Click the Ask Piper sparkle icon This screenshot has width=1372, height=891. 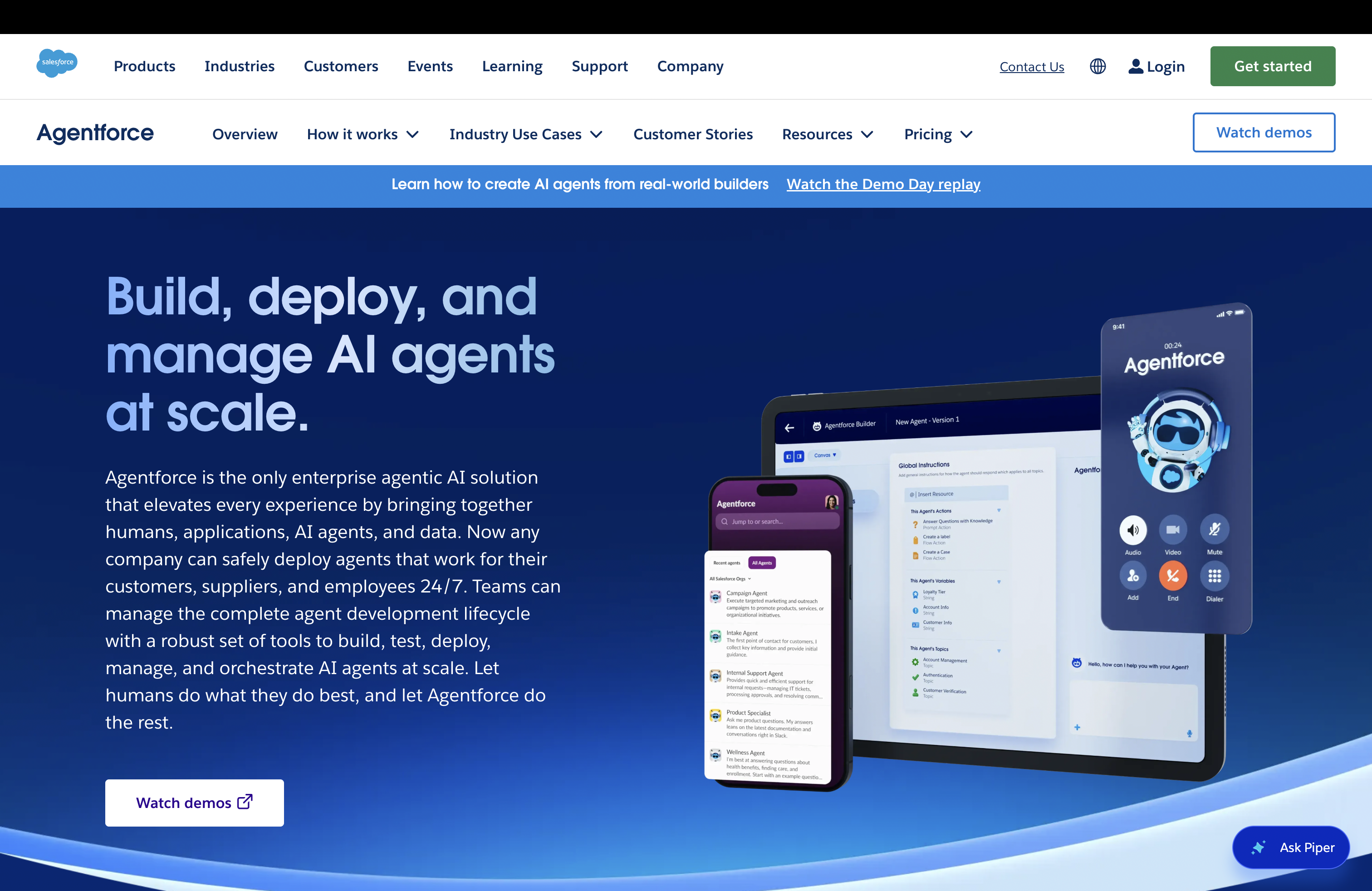point(1259,847)
